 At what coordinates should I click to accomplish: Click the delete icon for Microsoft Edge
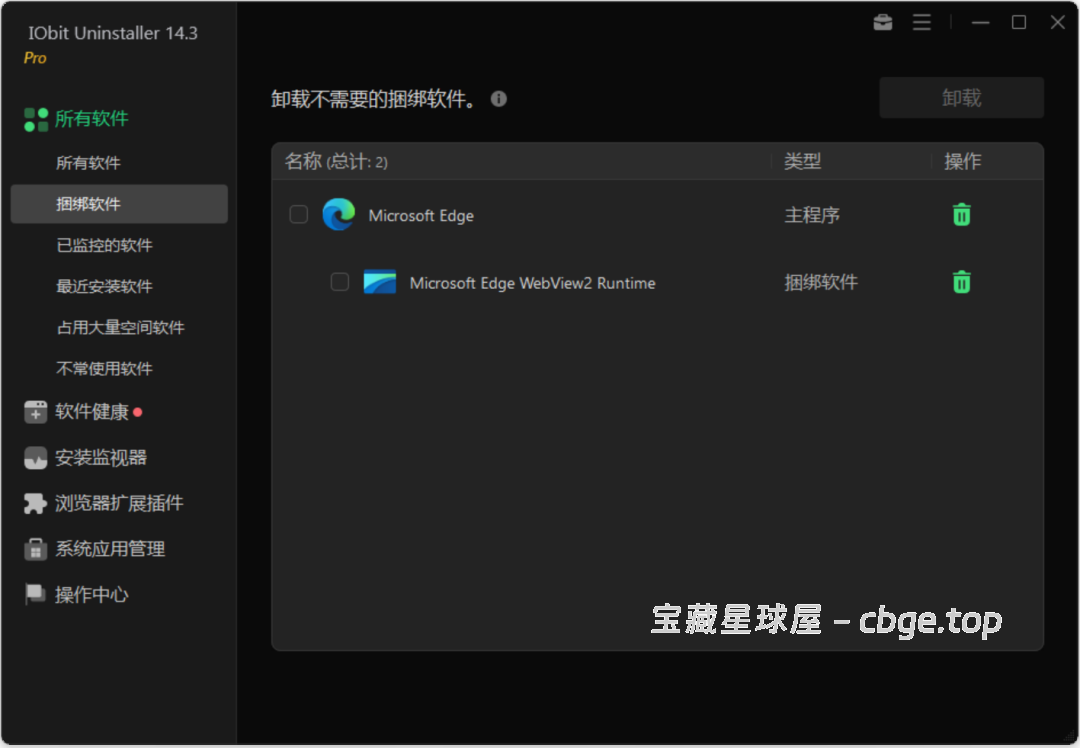click(x=961, y=214)
